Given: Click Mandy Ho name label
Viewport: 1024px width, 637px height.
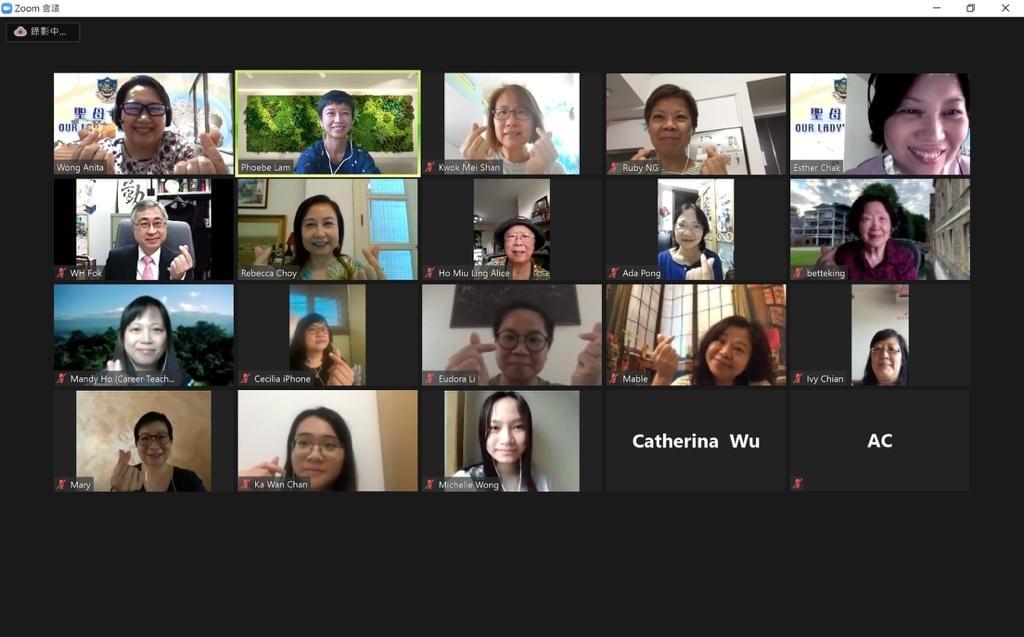Looking at the screenshot, I should [122, 378].
